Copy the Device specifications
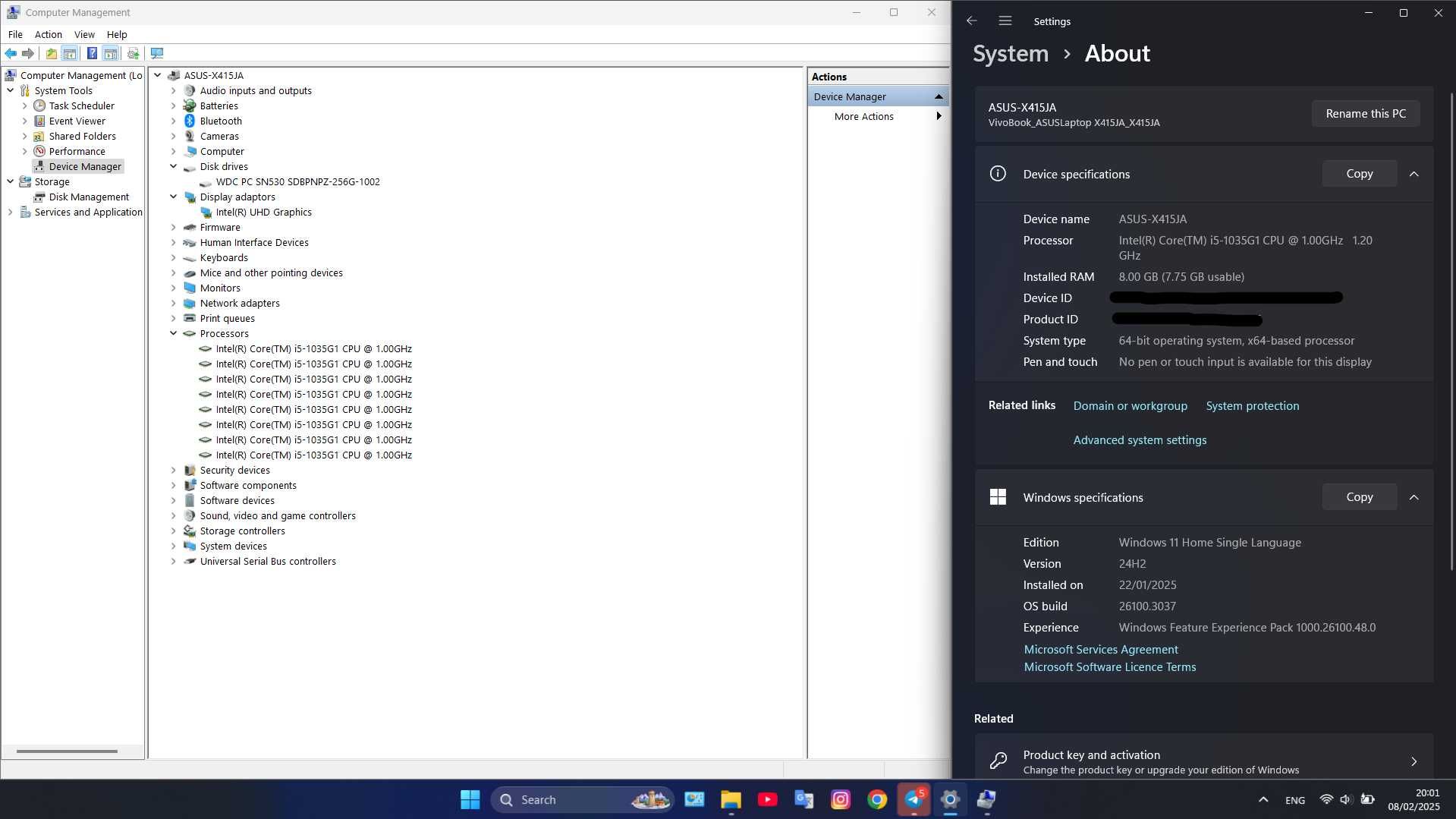1456x819 pixels. tap(1359, 174)
